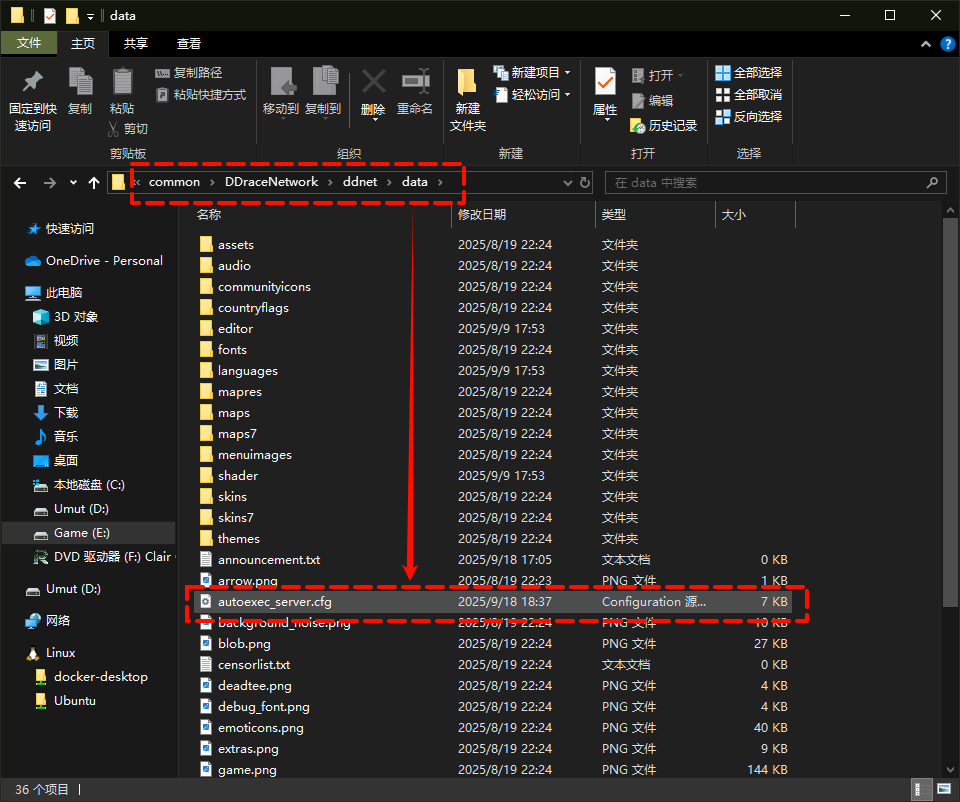Click the Cut scissors icon

(x=113, y=129)
